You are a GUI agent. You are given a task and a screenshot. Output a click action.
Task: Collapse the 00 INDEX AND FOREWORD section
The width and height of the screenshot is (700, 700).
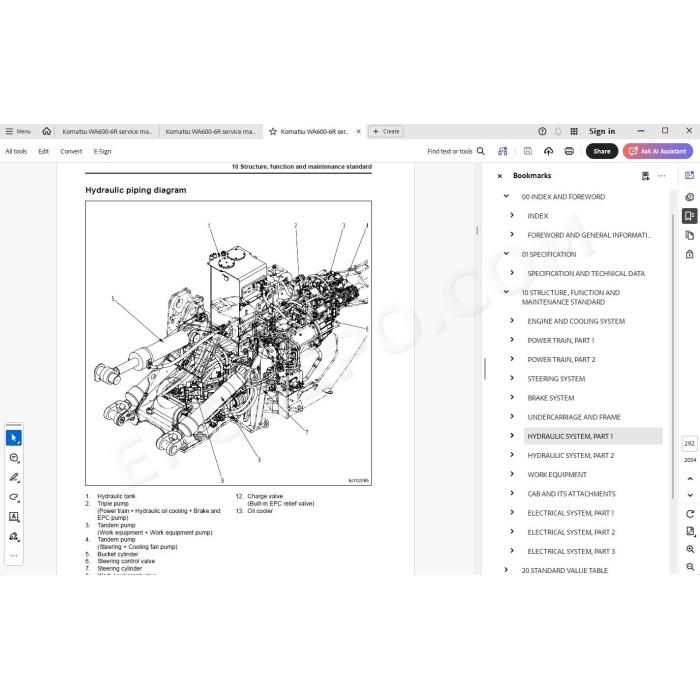(506, 196)
